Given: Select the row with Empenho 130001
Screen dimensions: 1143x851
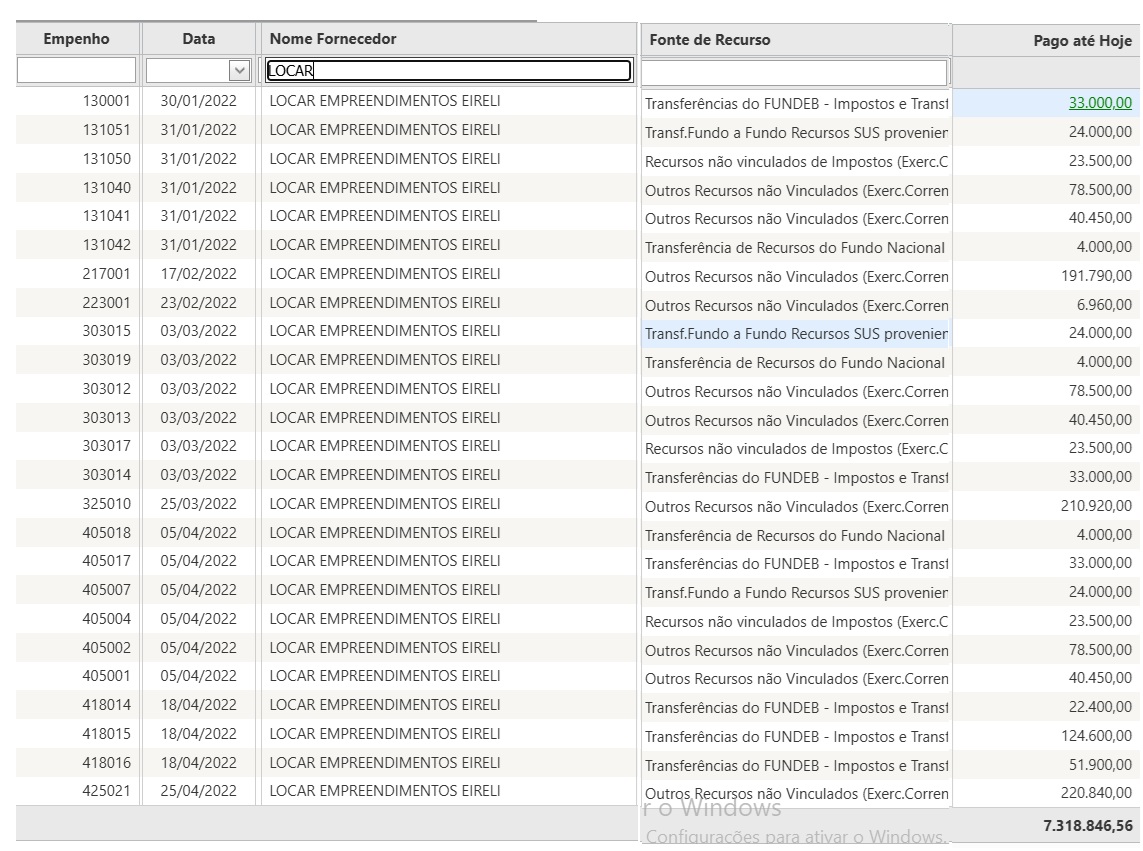Looking at the screenshot, I should point(106,101).
